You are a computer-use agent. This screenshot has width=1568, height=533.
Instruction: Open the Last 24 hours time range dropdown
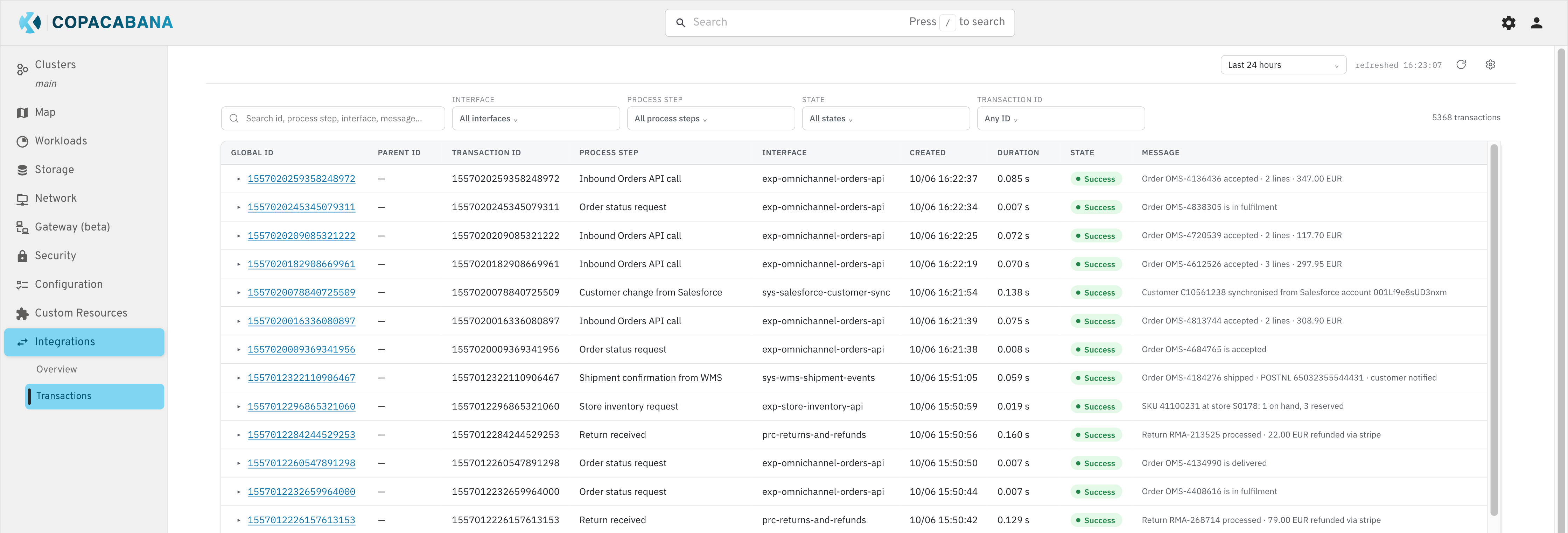pyautogui.click(x=1283, y=65)
